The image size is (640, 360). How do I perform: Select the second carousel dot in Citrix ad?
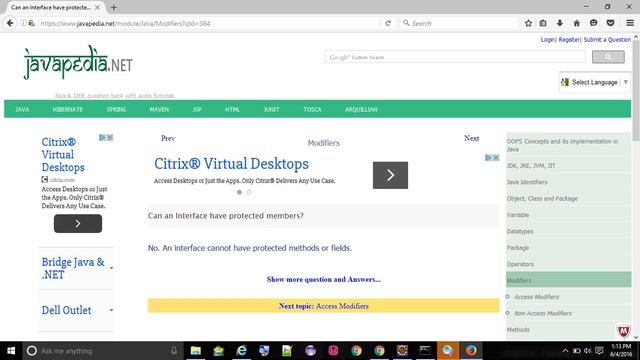coord(249,192)
